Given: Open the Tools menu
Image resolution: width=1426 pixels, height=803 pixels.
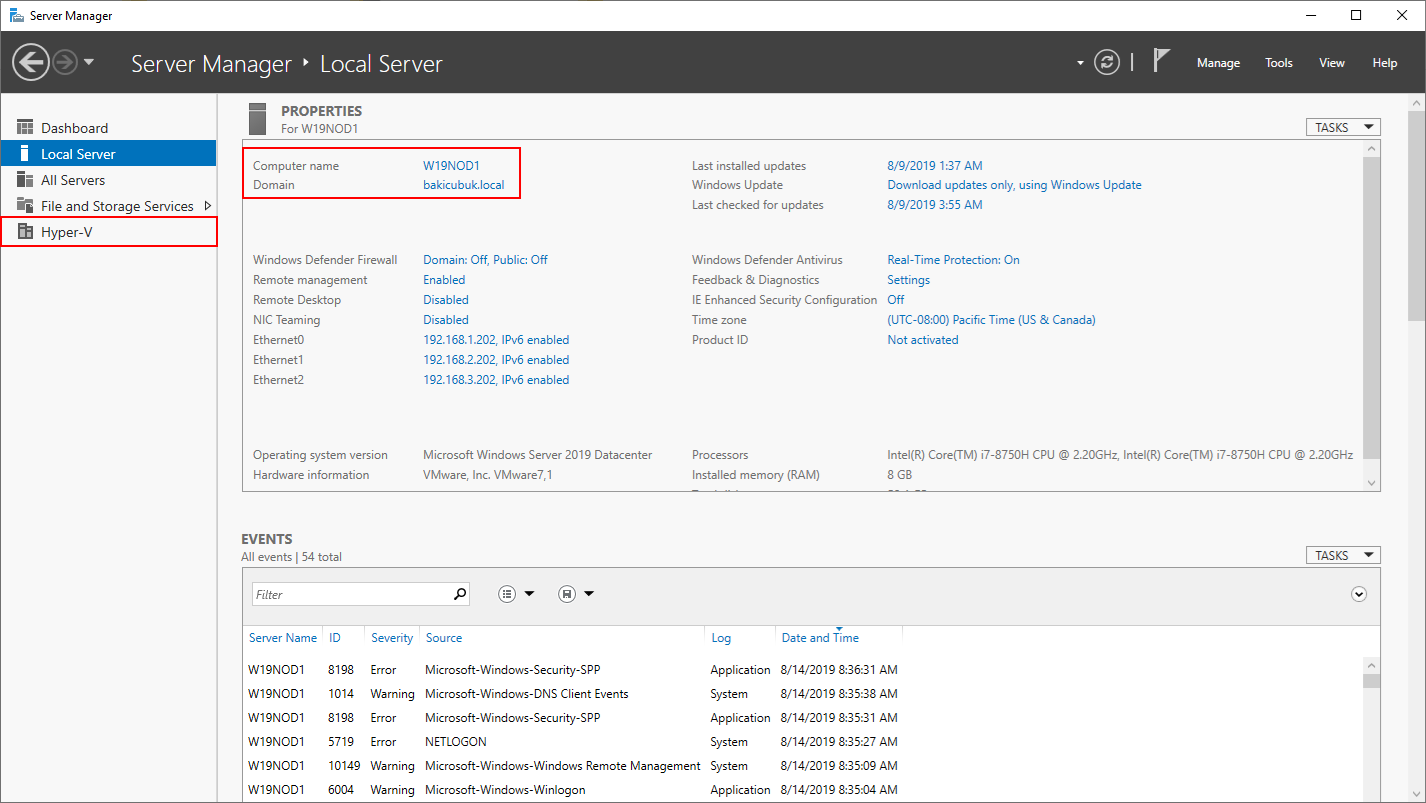Looking at the screenshot, I should point(1279,63).
